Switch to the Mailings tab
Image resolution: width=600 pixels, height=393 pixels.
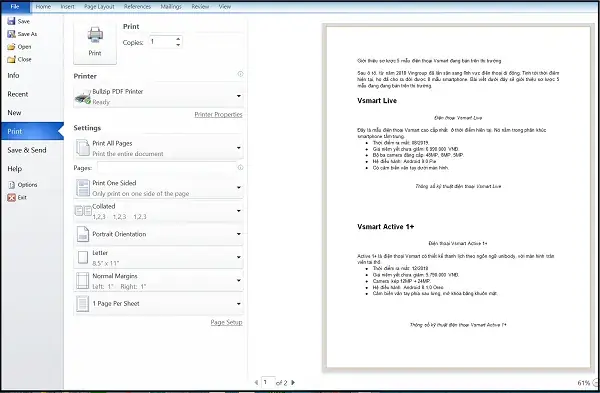(171, 7)
